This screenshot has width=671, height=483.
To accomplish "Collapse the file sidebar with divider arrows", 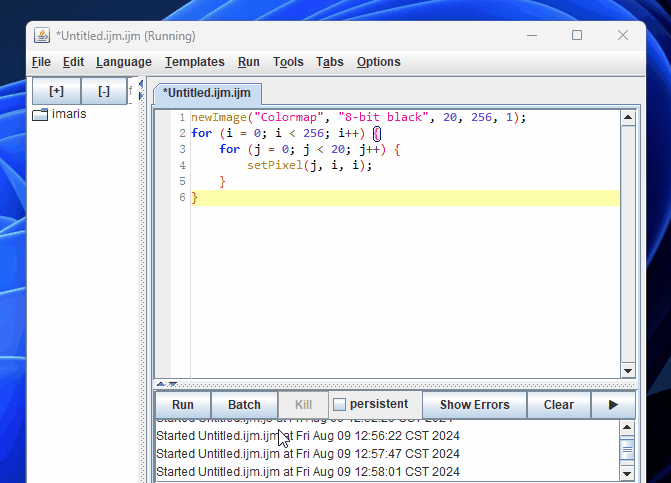I will (140, 84).
